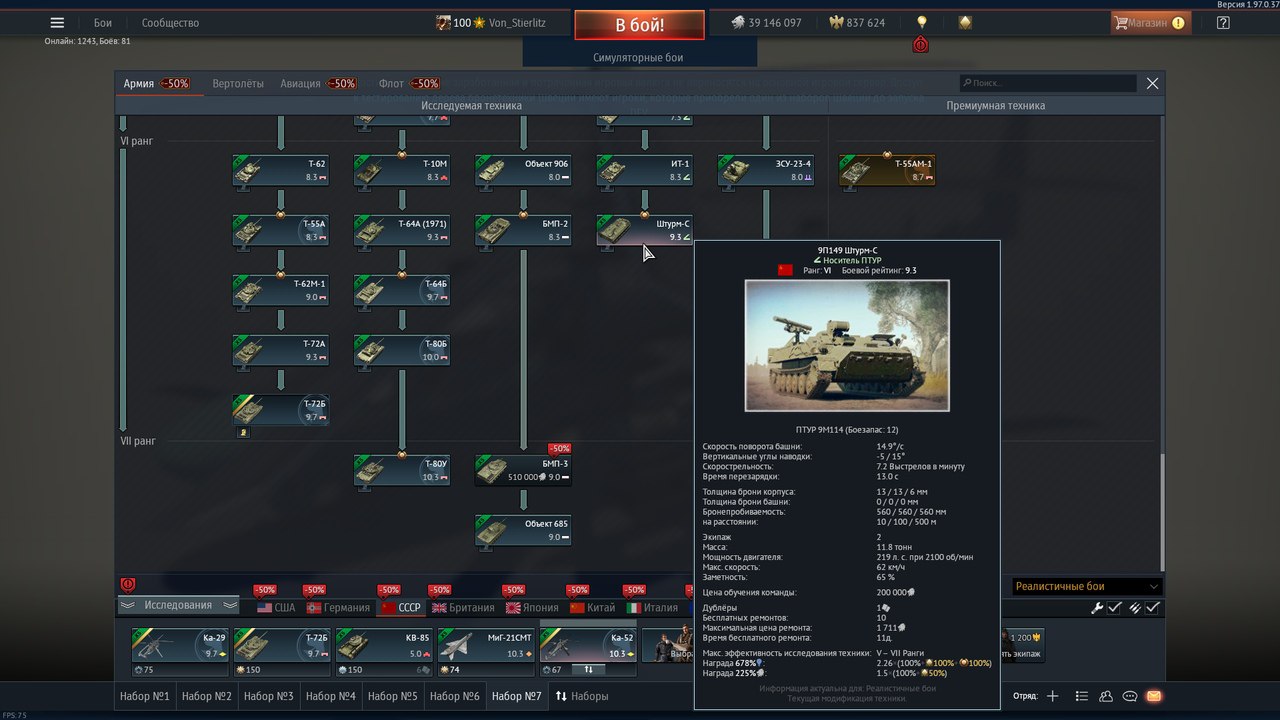Select the БМП-2 vehicle card
Viewport: 1280px width, 720px height.
click(x=523, y=231)
